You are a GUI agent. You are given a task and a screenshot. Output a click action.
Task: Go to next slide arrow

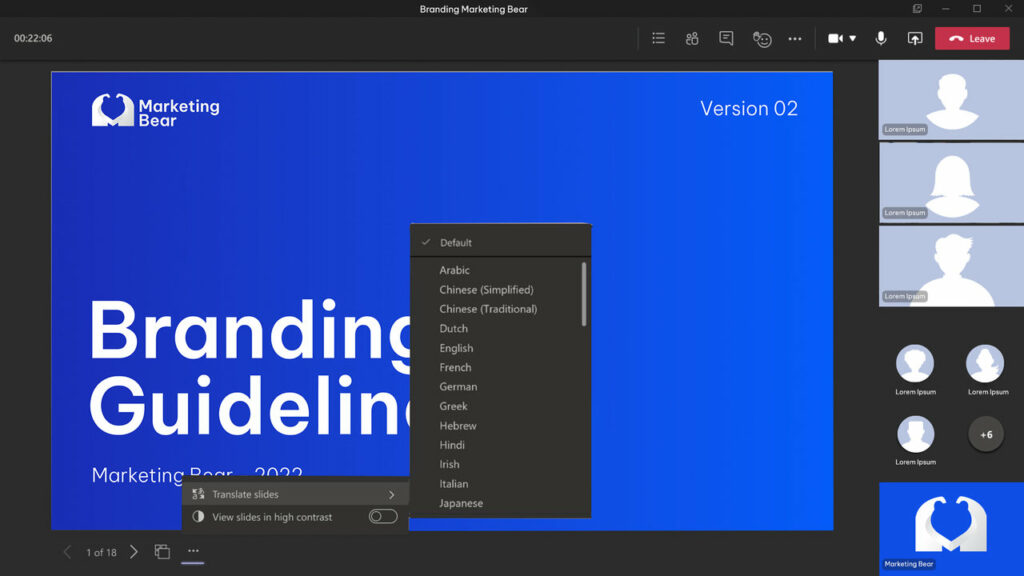click(134, 552)
